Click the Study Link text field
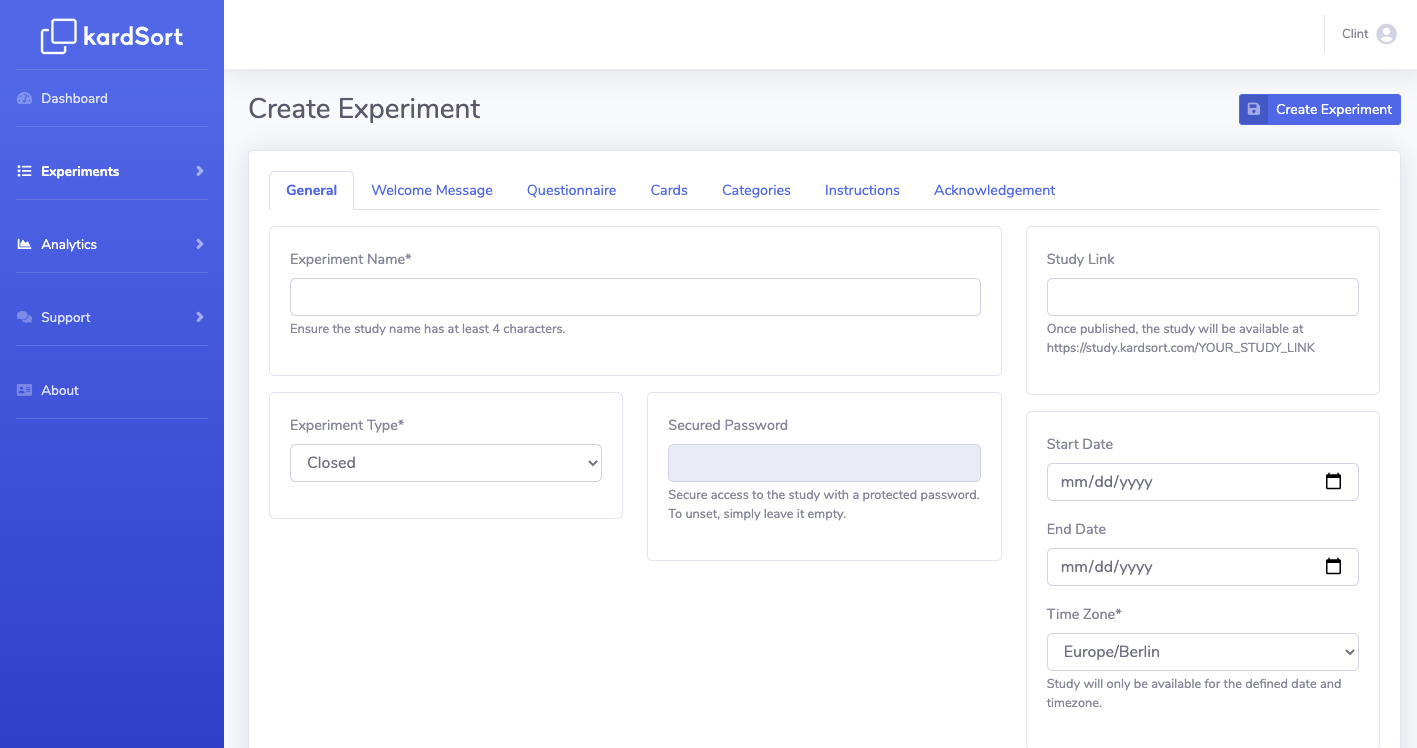The width and height of the screenshot is (1417, 748). pyautogui.click(x=1202, y=297)
